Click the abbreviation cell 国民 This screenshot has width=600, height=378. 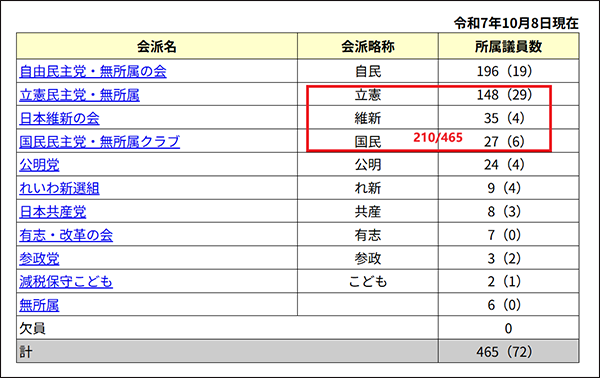[368, 142]
